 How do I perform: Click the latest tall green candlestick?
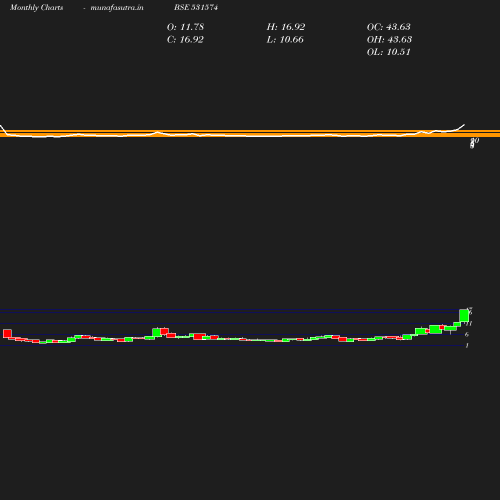(464, 315)
